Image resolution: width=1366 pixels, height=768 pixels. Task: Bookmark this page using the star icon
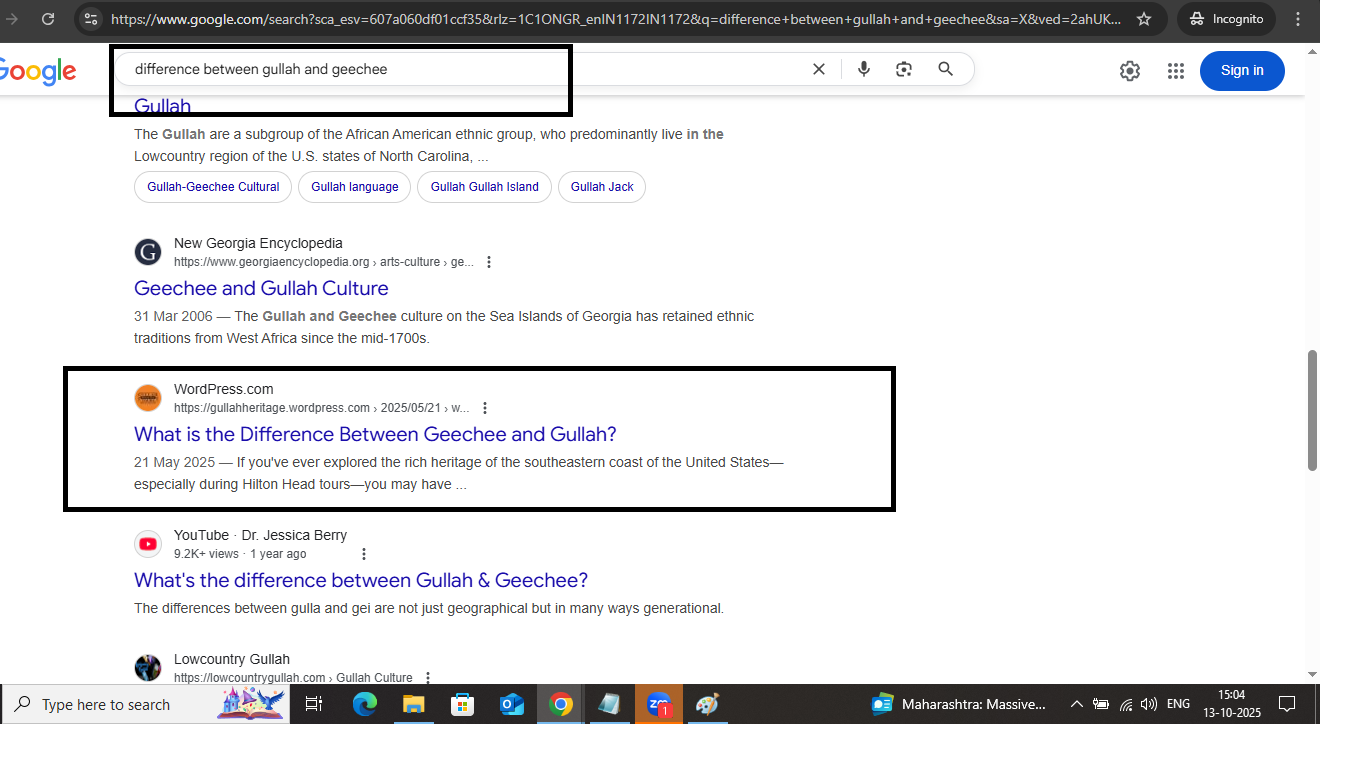coord(1144,18)
